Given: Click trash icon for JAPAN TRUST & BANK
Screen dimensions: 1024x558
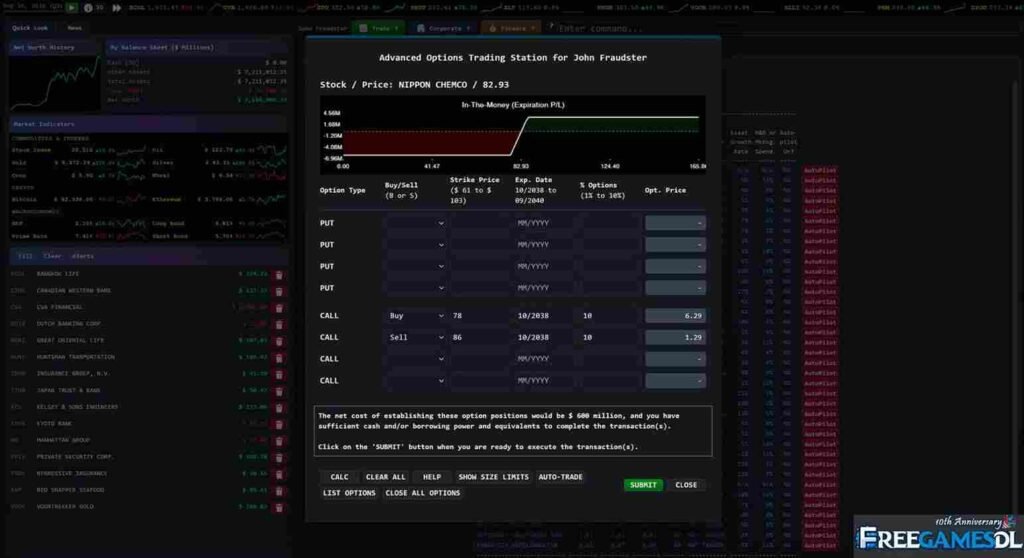Looking at the screenshot, I should tap(279, 391).
